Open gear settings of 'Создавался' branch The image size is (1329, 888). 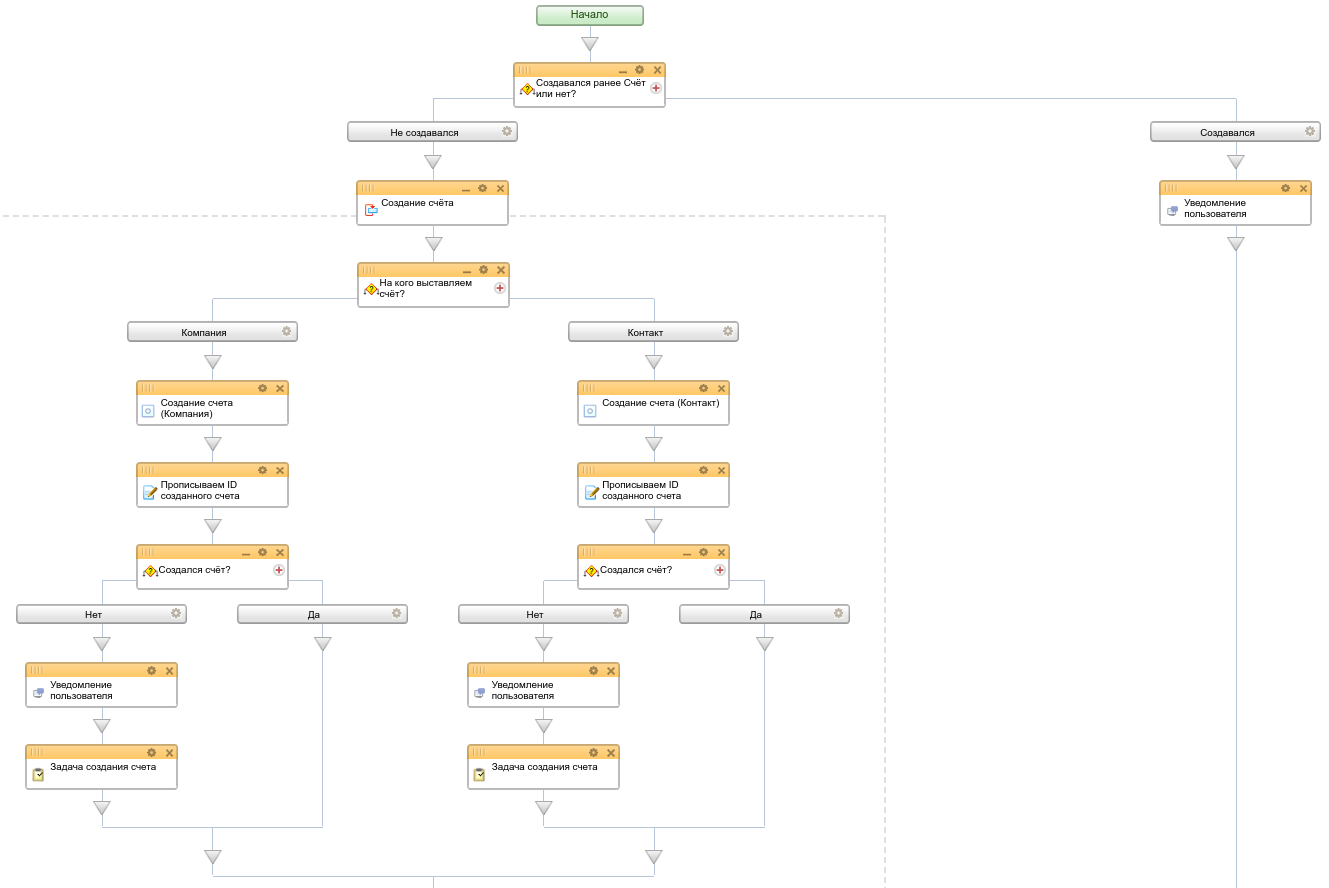(x=1310, y=131)
